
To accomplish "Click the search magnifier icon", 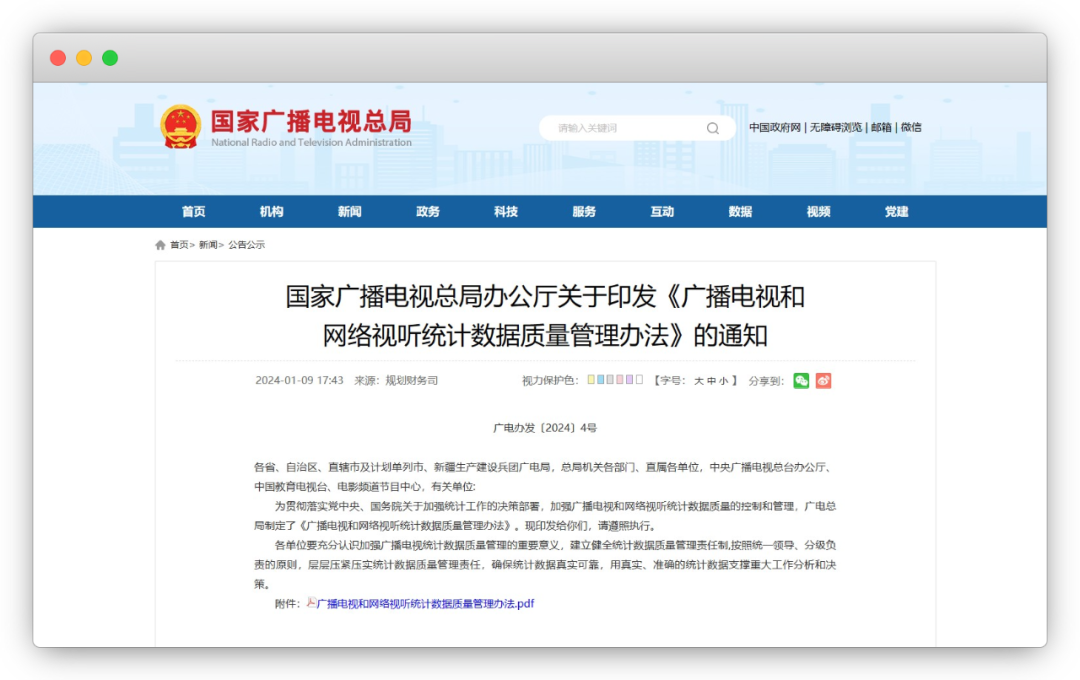I will click(712, 128).
